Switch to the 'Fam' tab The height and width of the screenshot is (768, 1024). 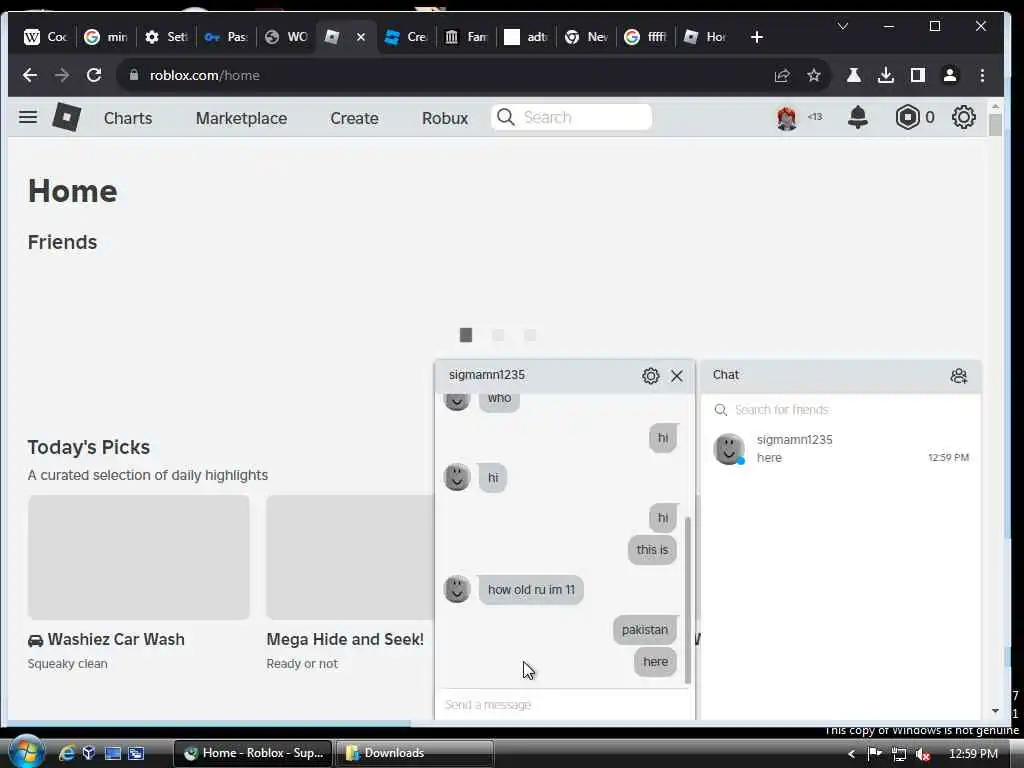click(x=466, y=37)
